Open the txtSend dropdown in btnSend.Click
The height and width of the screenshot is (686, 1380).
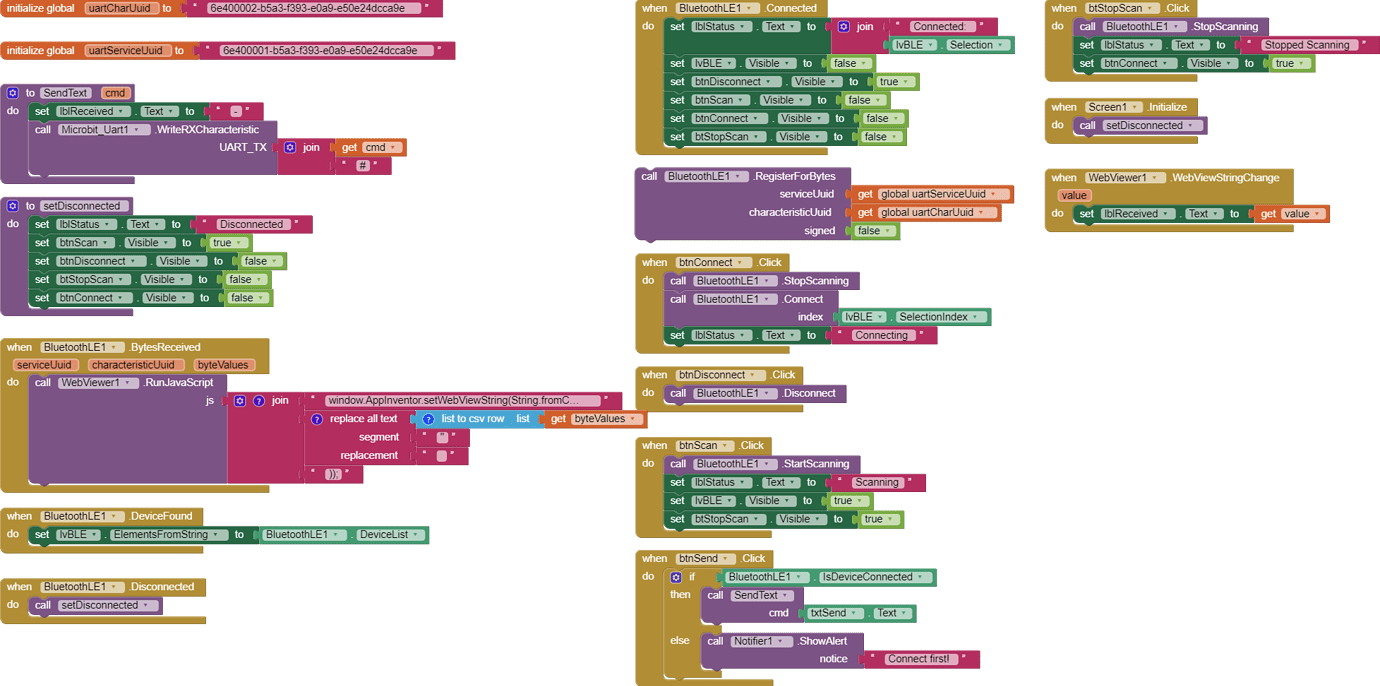click(x=852, y=612)
